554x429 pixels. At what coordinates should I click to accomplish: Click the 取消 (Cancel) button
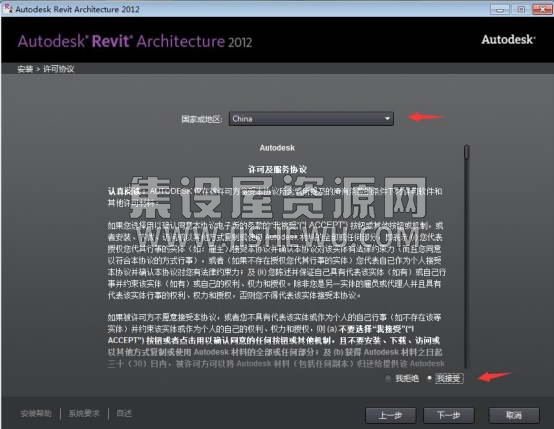click(x=514, y=415)
